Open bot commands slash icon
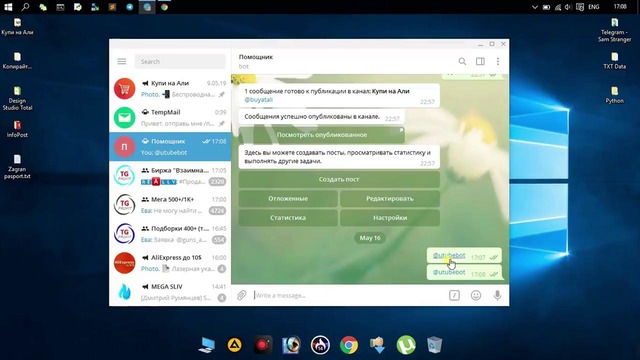 [x=454, y=295]
